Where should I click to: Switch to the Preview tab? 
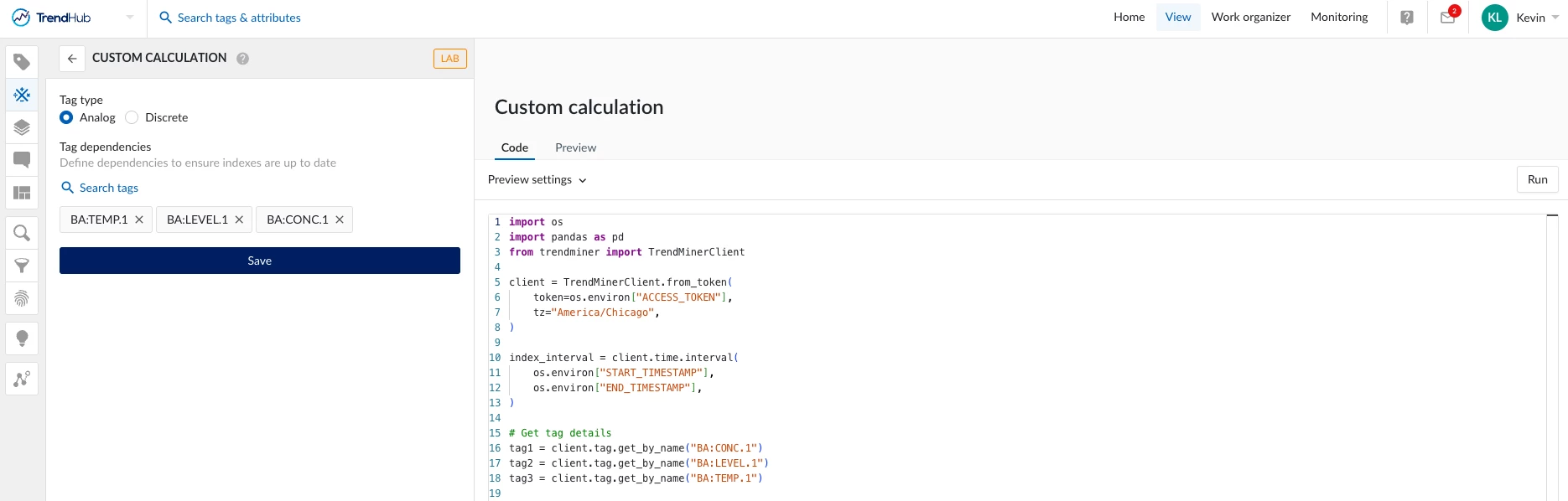(575, 147)
